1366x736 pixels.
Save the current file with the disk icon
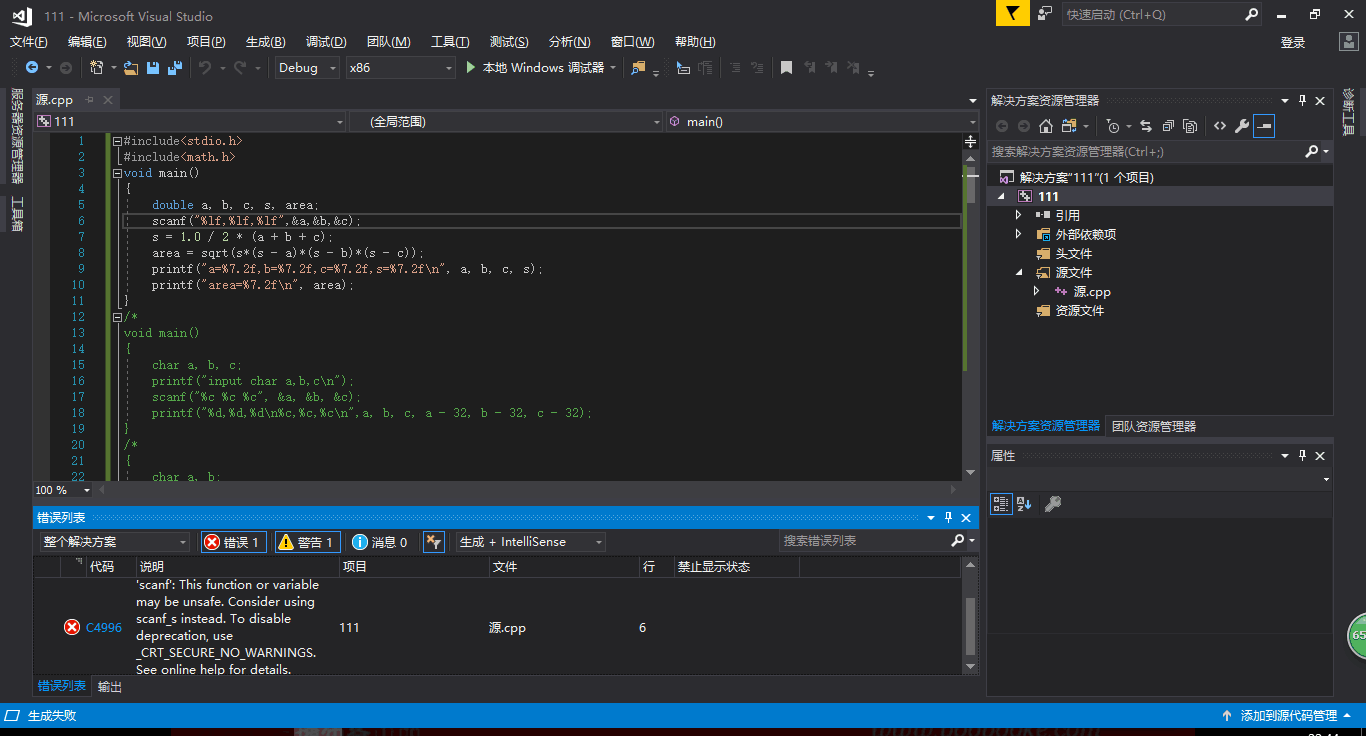pyautogui.click(x=153, y=68)
